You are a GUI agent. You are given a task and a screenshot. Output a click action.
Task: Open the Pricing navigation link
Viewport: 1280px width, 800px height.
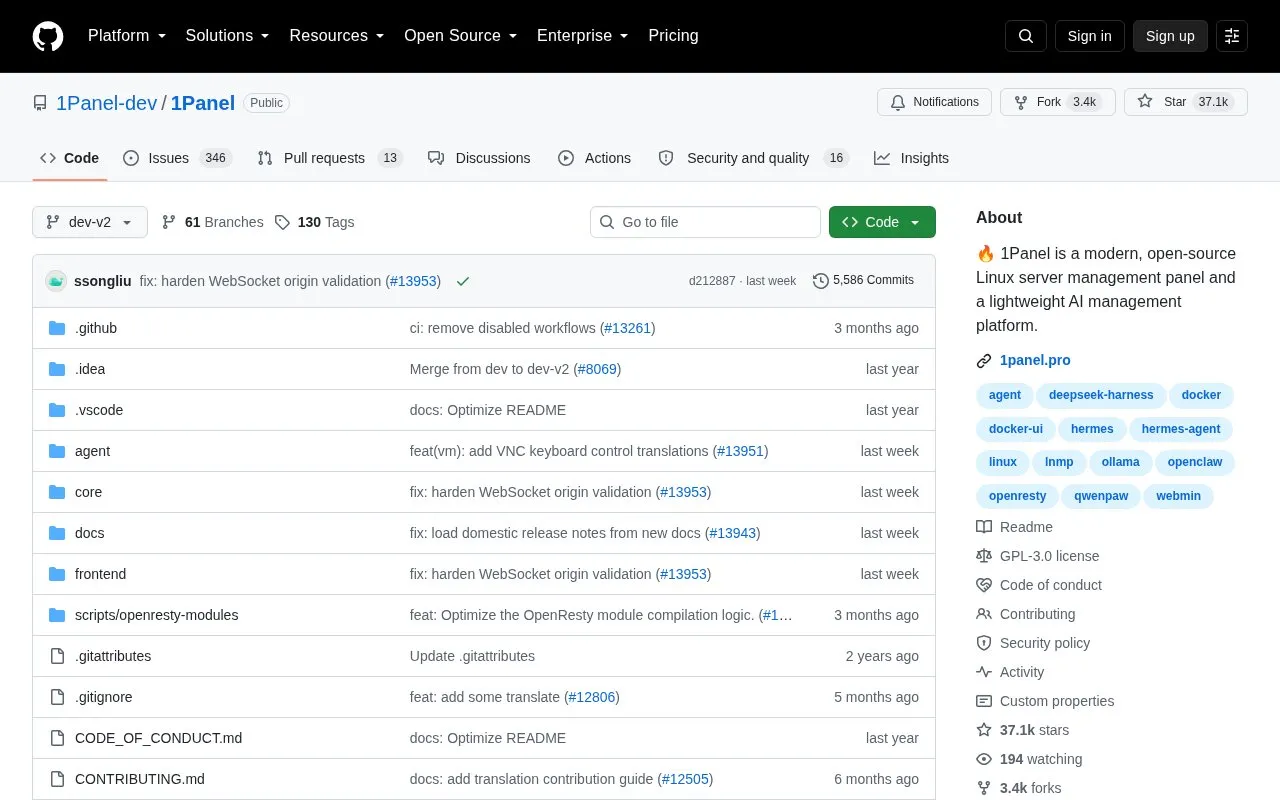pos(673,36)
